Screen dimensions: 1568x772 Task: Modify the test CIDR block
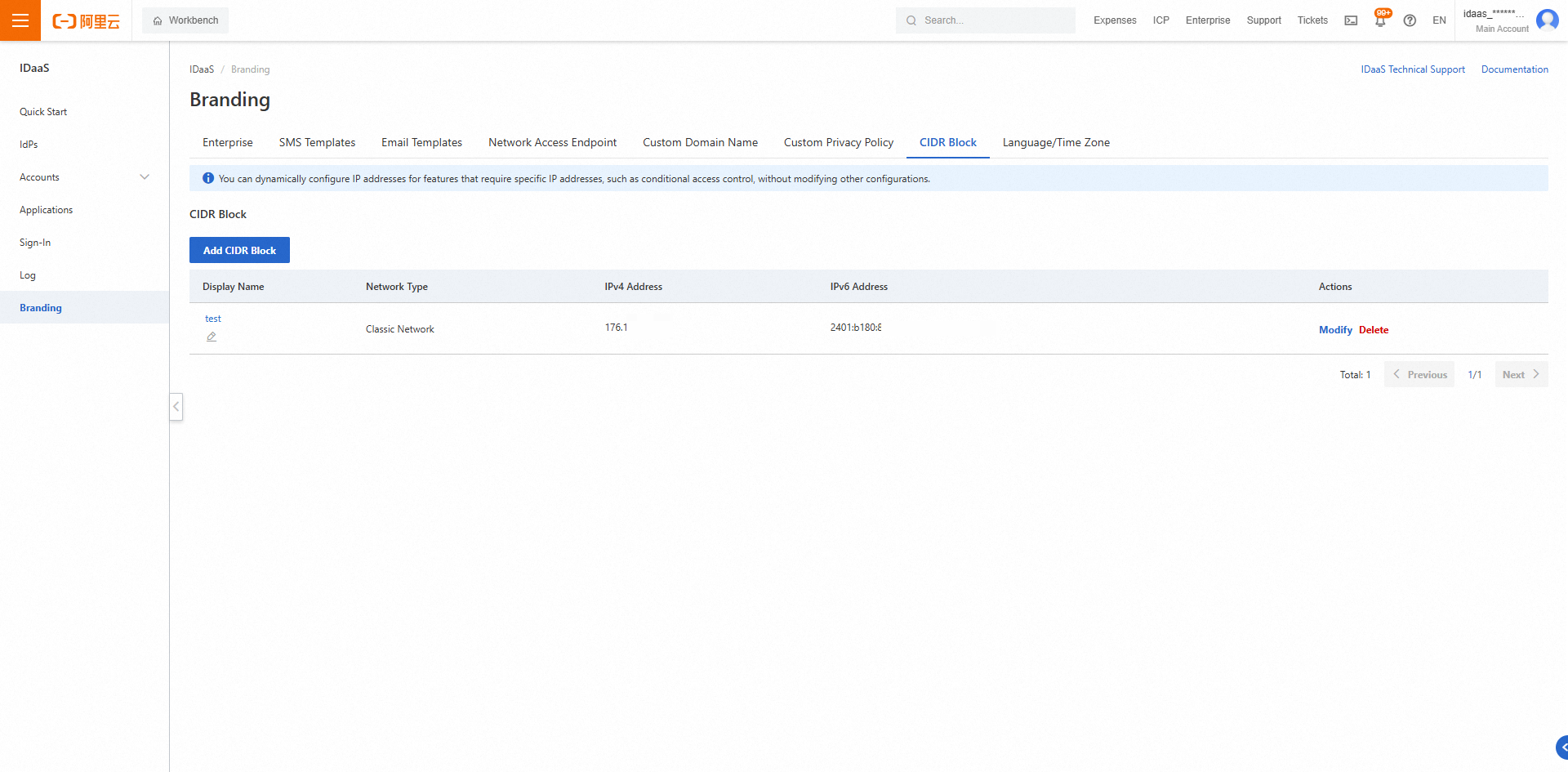[x=1335, y=330]
